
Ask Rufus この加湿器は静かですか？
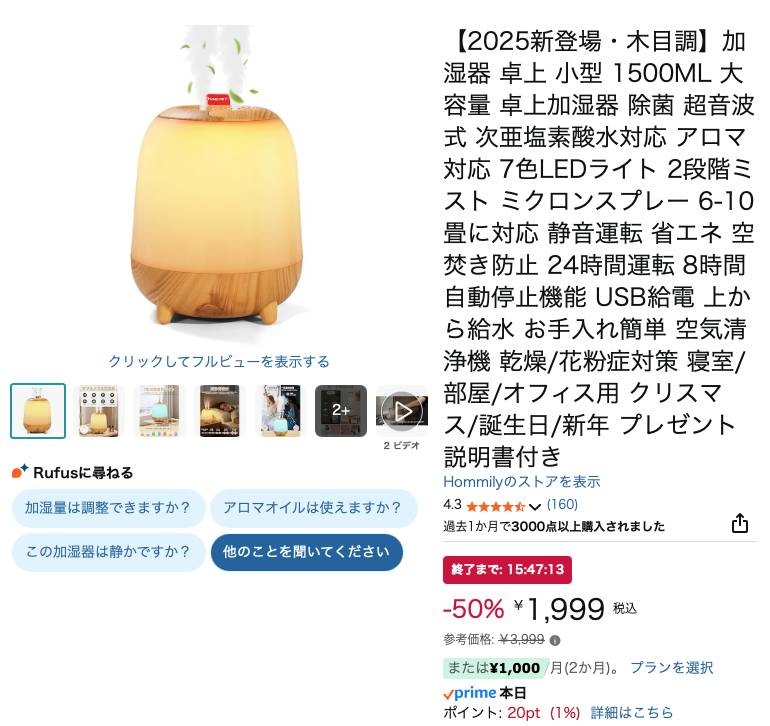[108, 552]
